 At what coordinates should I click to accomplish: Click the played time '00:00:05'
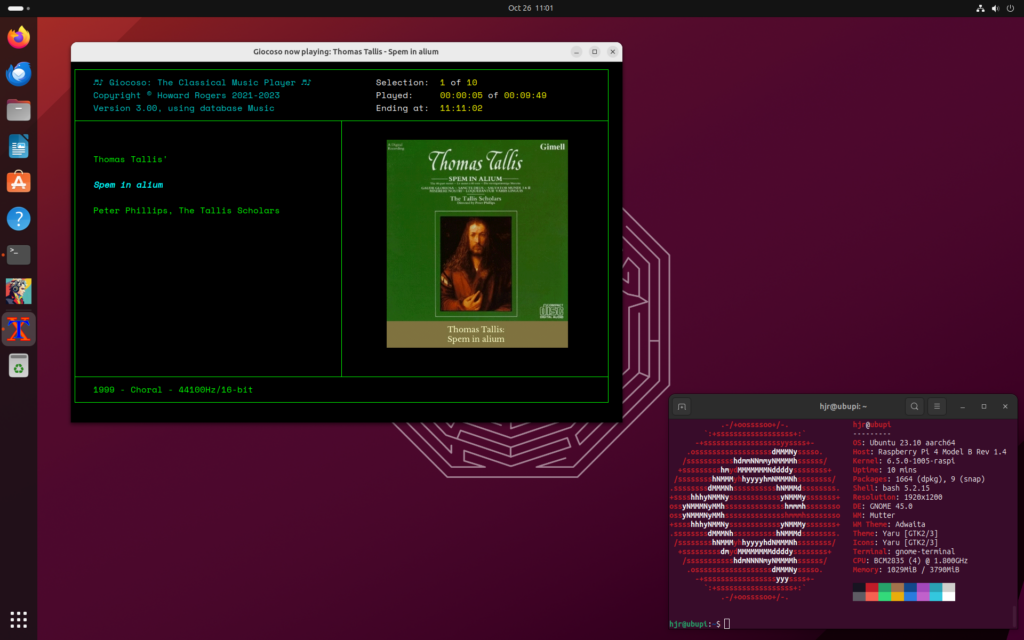pos(461,95)
